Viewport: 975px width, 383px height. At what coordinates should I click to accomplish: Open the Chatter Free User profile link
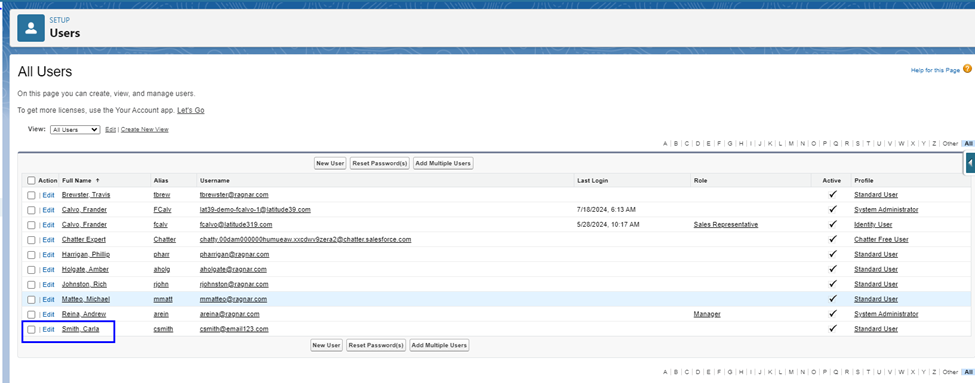click(x=881, y=239)
